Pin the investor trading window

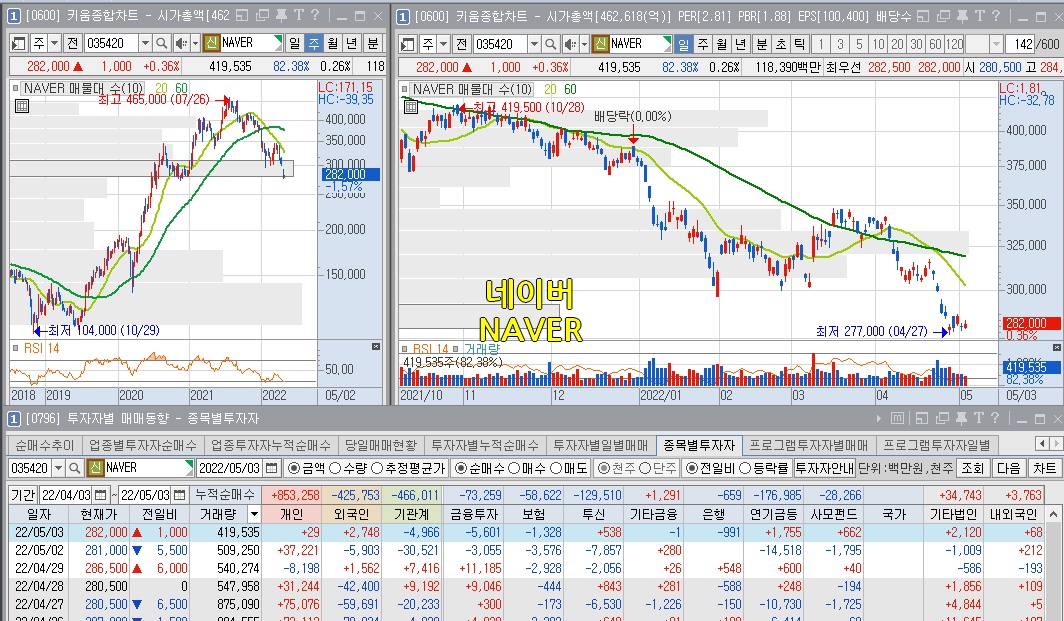click(x=961, y=418)
